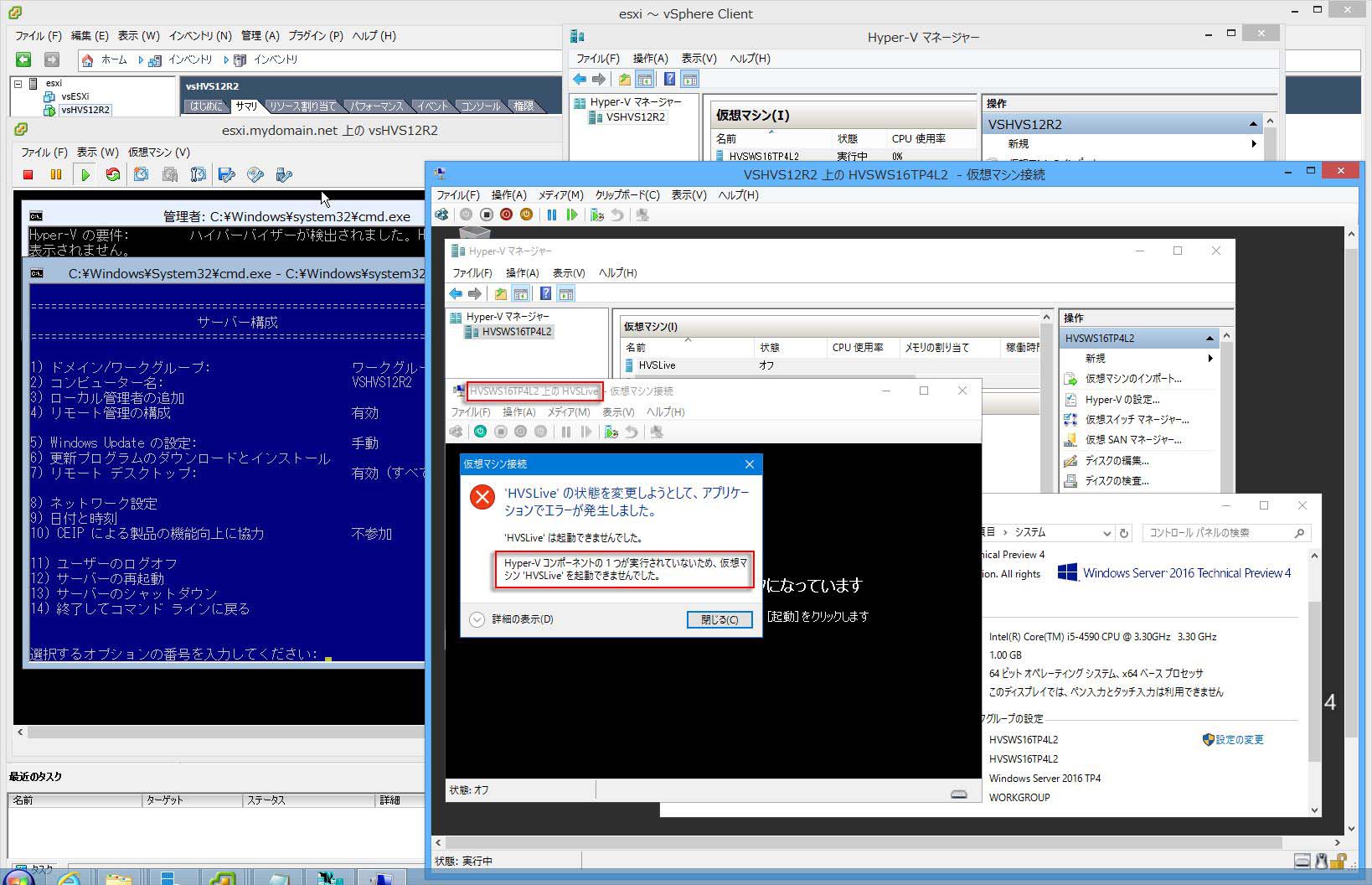1372x885 pixels.
Task: Switch to コンソール tab for vsHVS12R2
Action: (481, 106)
